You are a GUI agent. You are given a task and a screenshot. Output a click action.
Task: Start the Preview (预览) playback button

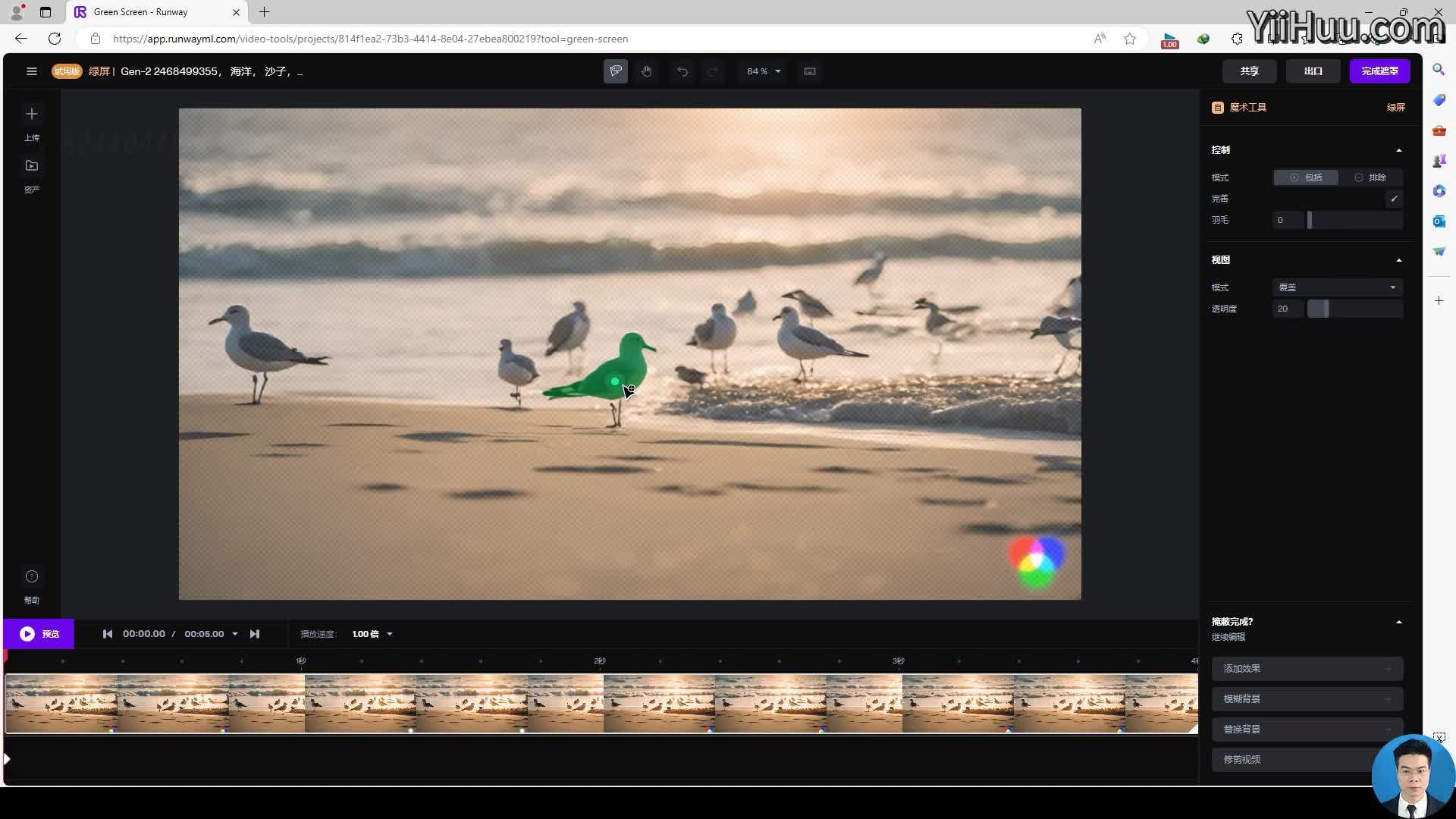pyautogui.click(x=39, y=634)
